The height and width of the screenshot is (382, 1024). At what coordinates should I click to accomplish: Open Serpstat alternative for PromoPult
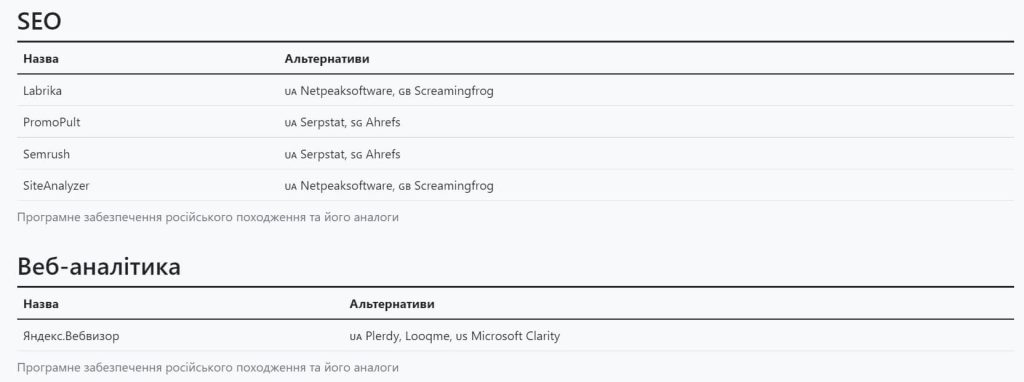[x=323, y=123]
